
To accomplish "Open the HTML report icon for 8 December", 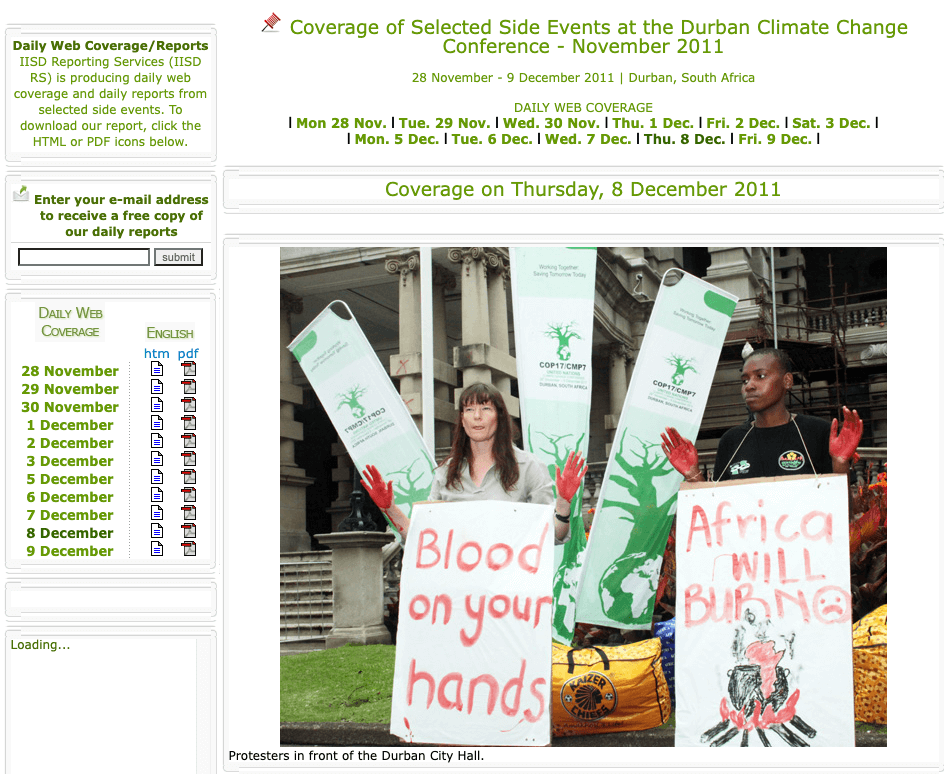I will coord(157,531).
